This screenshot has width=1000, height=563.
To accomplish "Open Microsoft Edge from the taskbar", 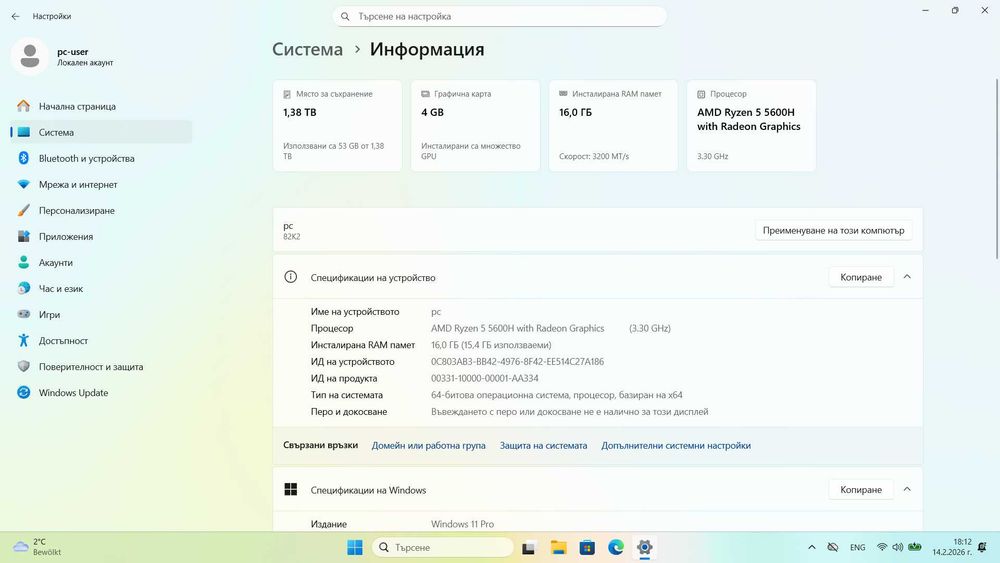I will pos(616,547).
